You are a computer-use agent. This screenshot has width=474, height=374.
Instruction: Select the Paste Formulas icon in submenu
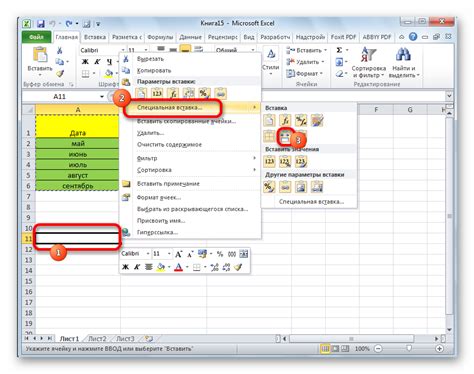[x=285, y=120]
